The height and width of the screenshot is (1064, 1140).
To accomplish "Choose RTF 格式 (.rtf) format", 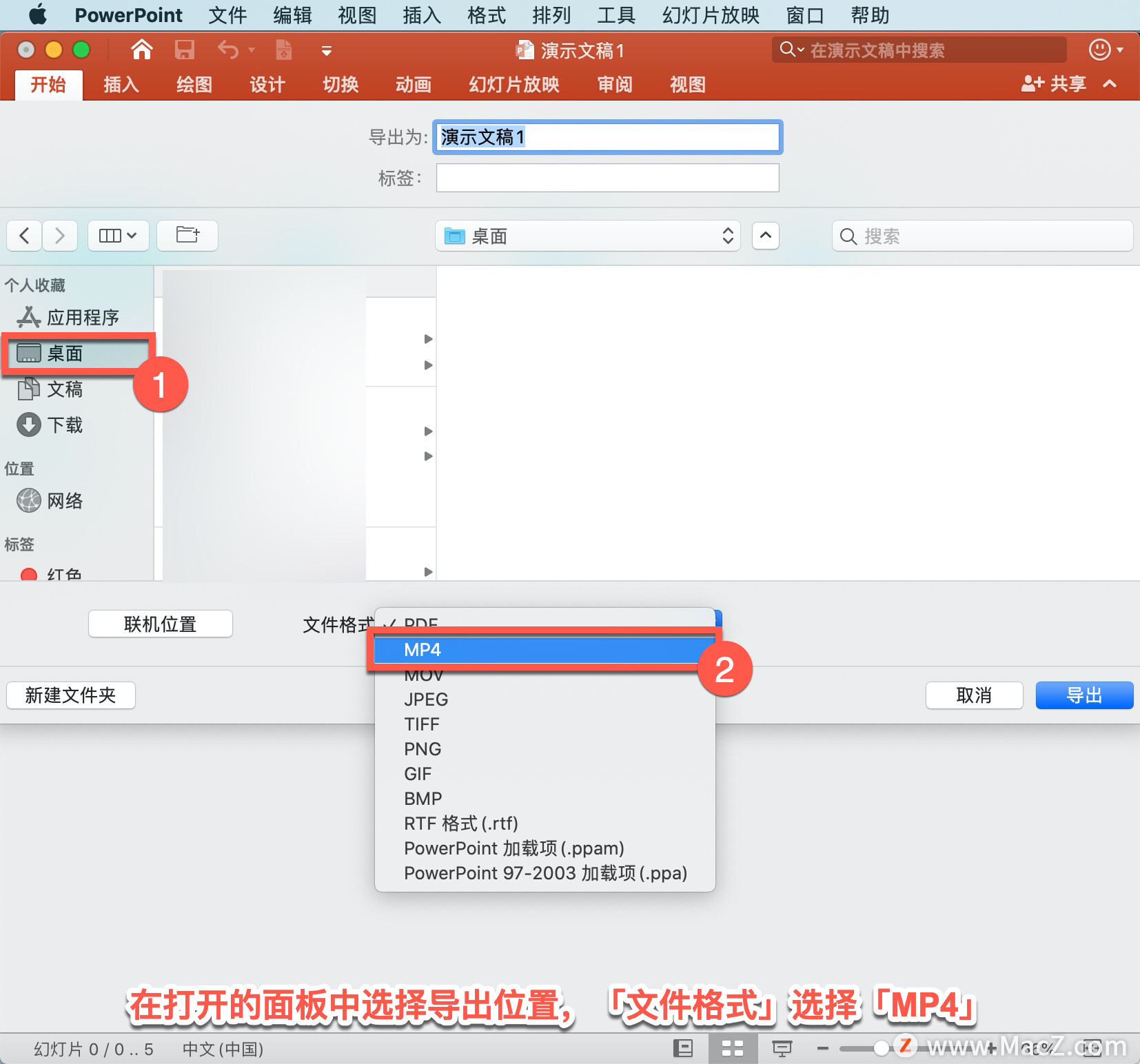I will pos(545,823).
